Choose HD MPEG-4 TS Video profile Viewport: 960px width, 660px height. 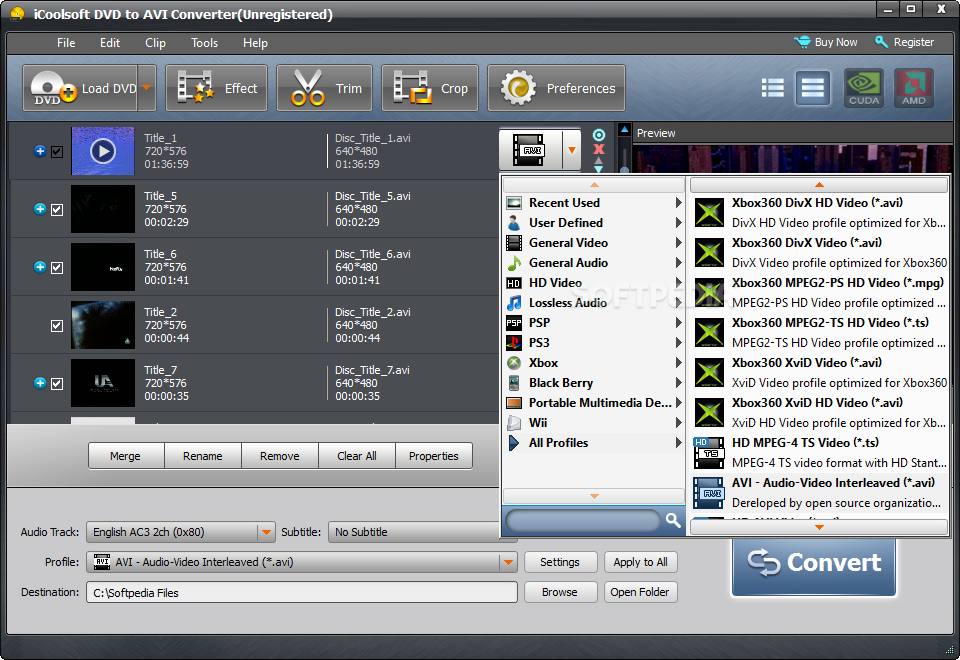(x=820, y=452)
